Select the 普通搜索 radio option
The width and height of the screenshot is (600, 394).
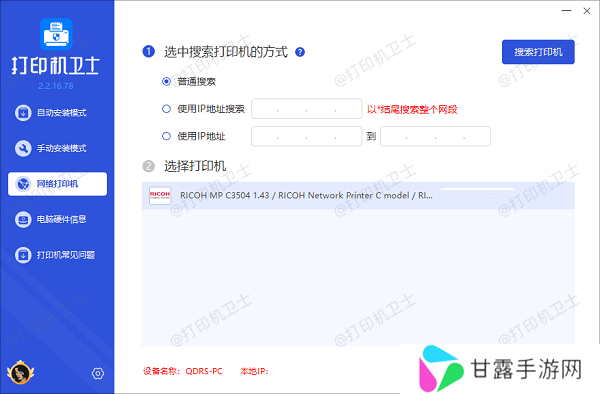166,81
